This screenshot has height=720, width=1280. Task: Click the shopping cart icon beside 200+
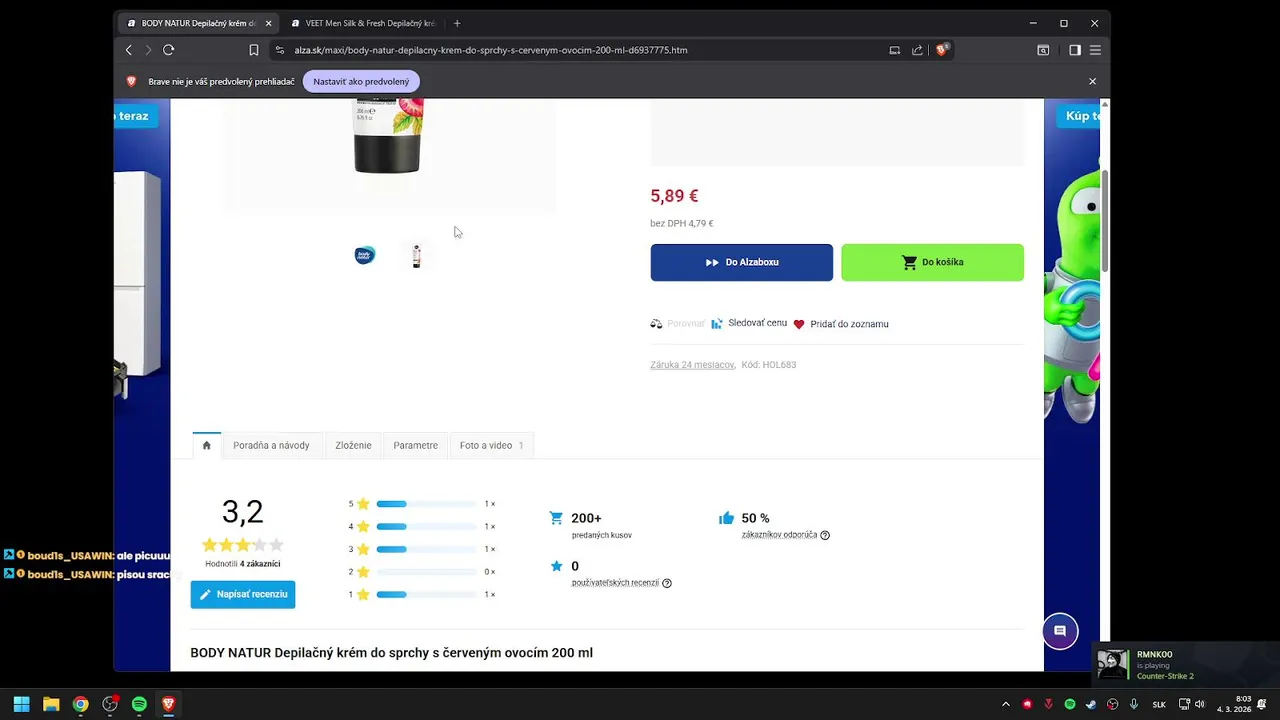coord(556,518)
